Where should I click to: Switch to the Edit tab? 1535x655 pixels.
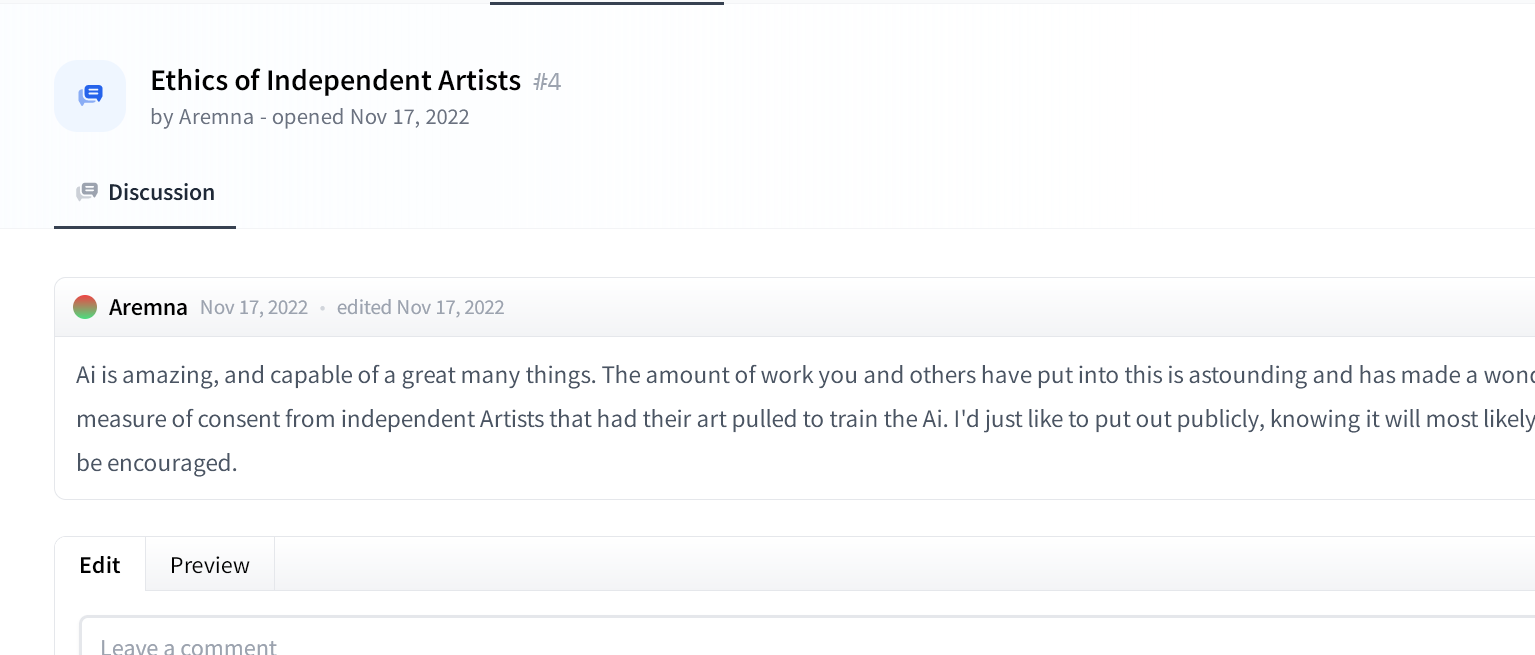pyautogui.click(x=100, y=565)
